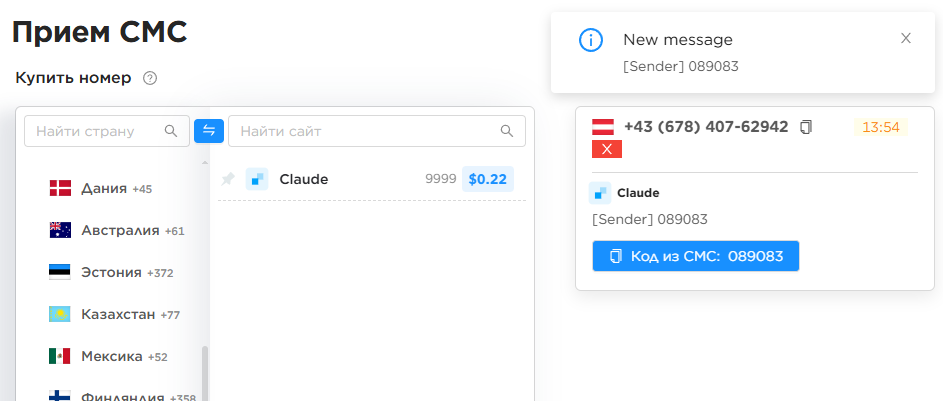Image resolution: width=943 pixels, height=401 pixels.
Task: Close the New message notification
Action: click(x=906, y=38)
